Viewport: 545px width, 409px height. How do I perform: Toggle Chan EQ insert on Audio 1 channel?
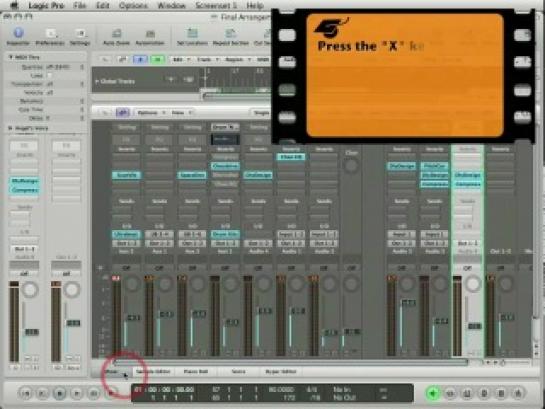pyautogui.click(x=291, y=157)
